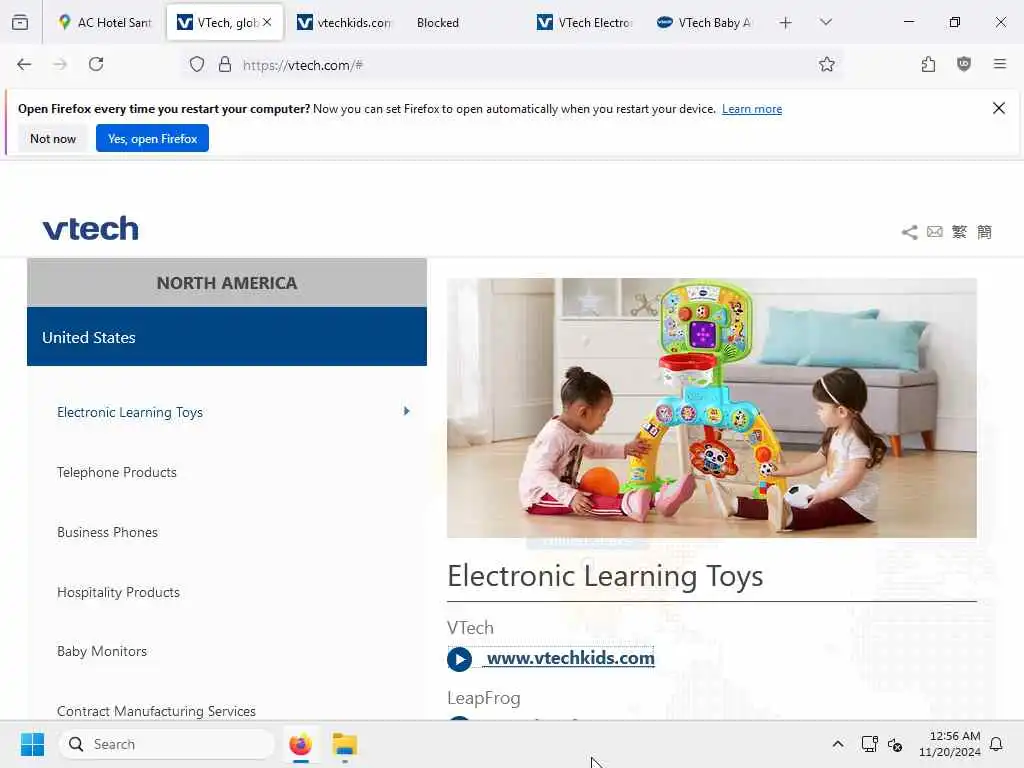The width and height of the screenshot is (1024, 768).
Task: Select the NORTH AMERICA region header
Action: (227, 283)
